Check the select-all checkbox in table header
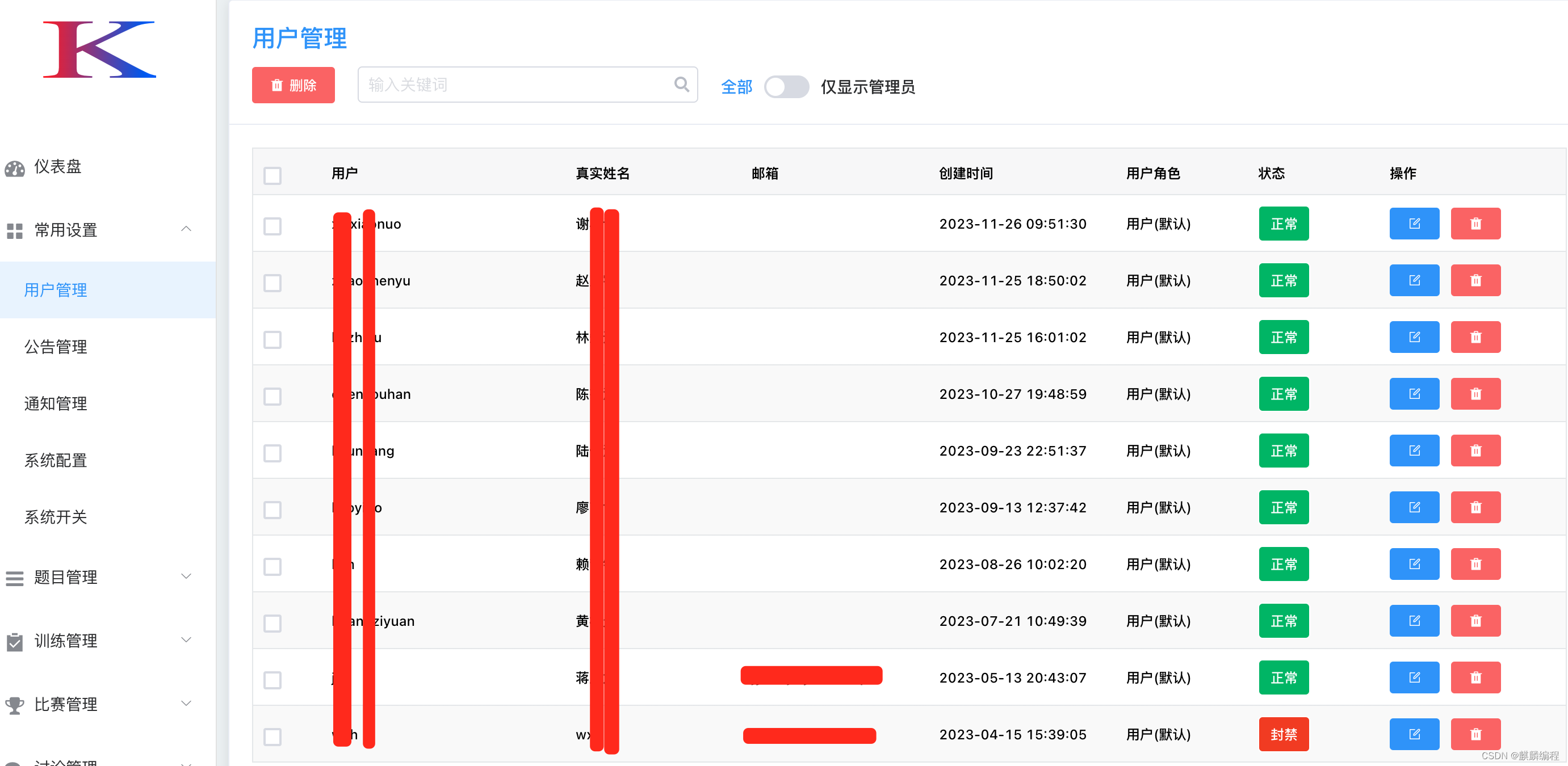 point(272,175)
